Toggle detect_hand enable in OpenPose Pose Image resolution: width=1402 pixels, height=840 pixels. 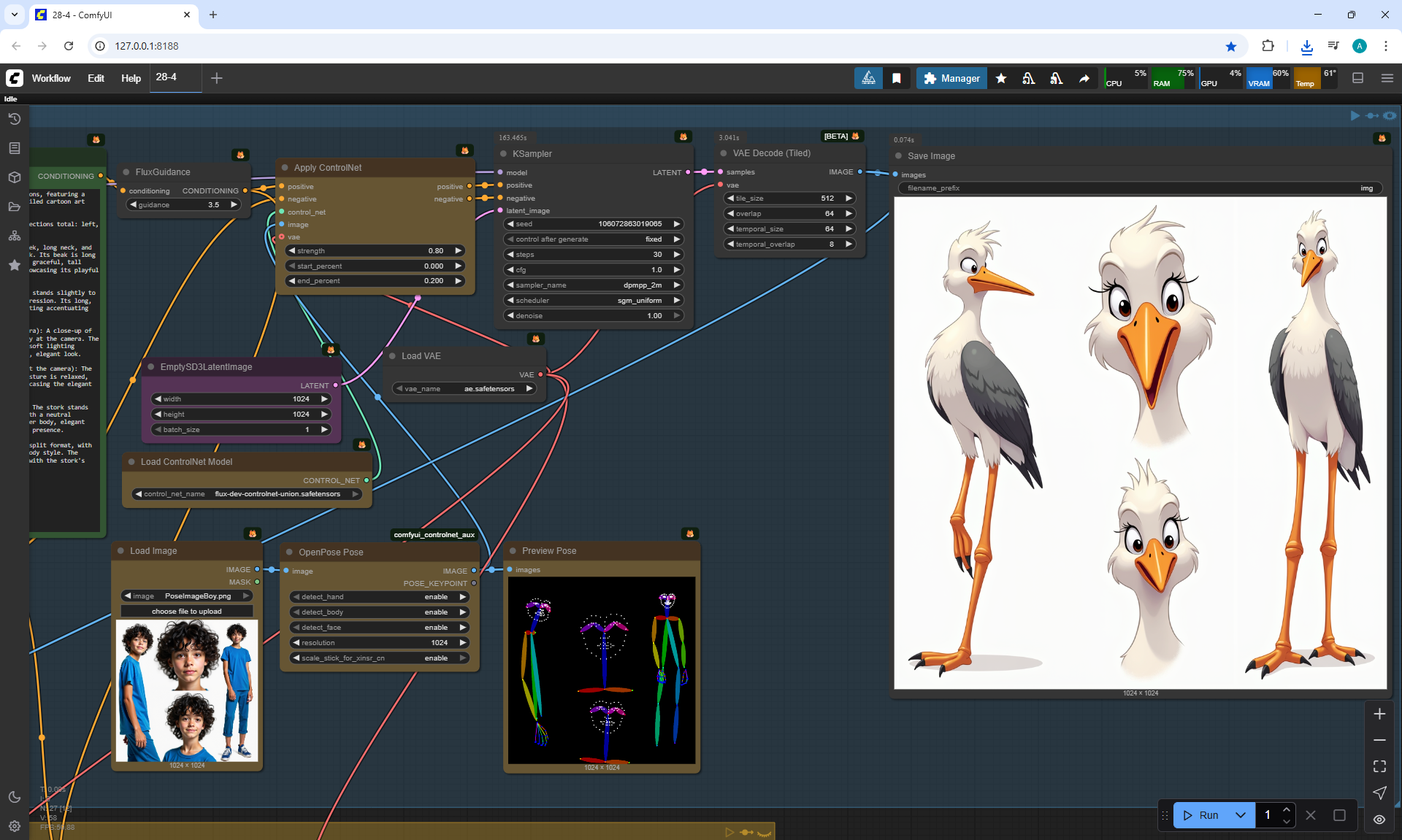[x=379, y=597]
